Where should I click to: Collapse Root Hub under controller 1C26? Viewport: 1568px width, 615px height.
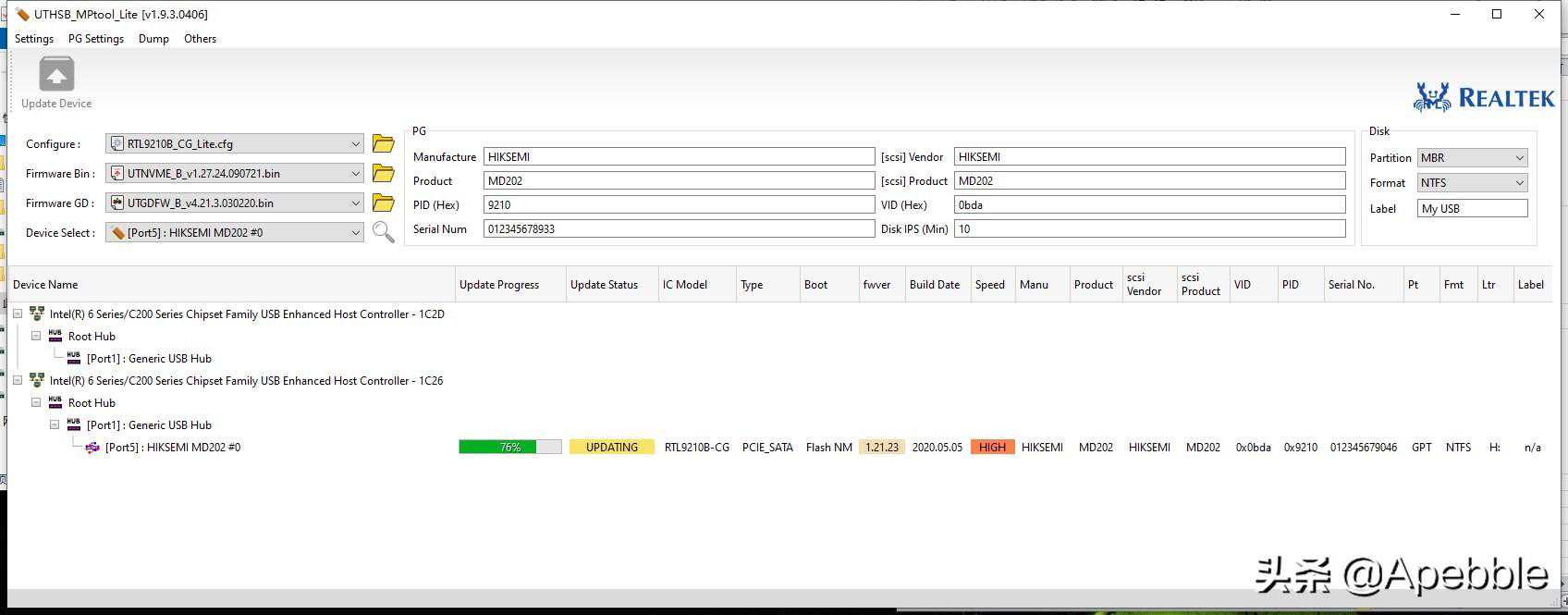coord(36,403)
